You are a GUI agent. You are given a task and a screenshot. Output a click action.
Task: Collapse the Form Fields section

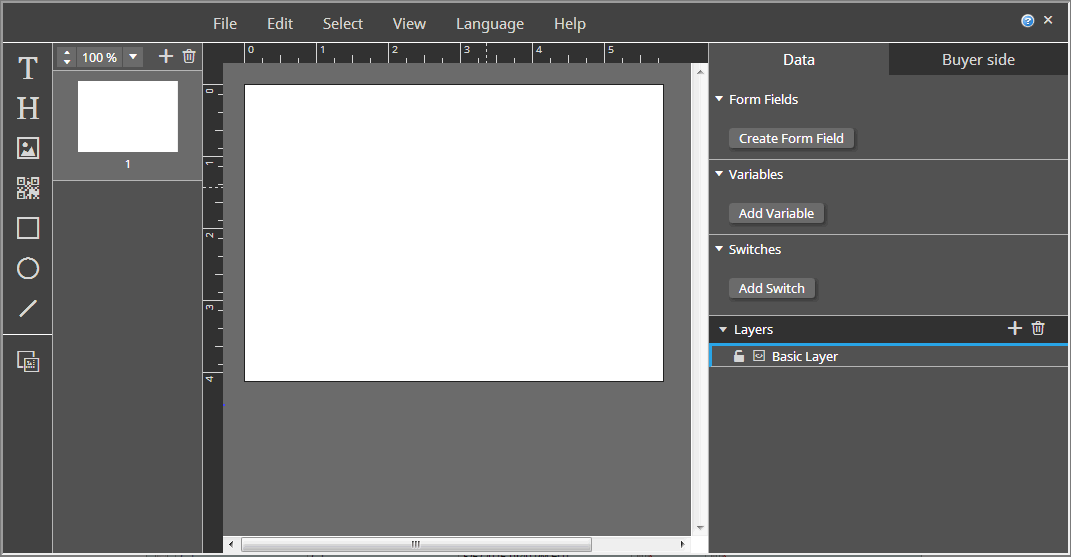pyautogui.click(x=719, y=99)
